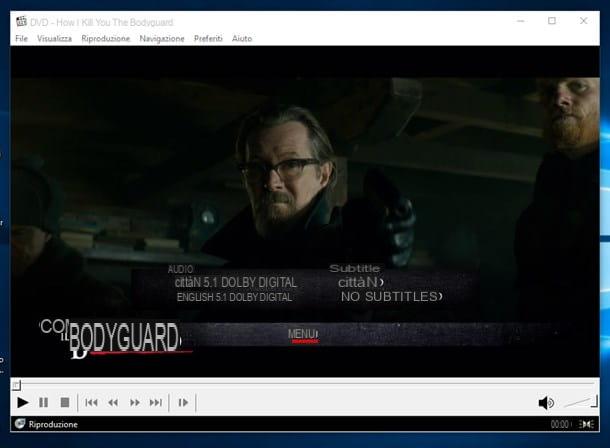Skip to previous chapter
The height and width of the screenshot is (448, 610).
91,402
